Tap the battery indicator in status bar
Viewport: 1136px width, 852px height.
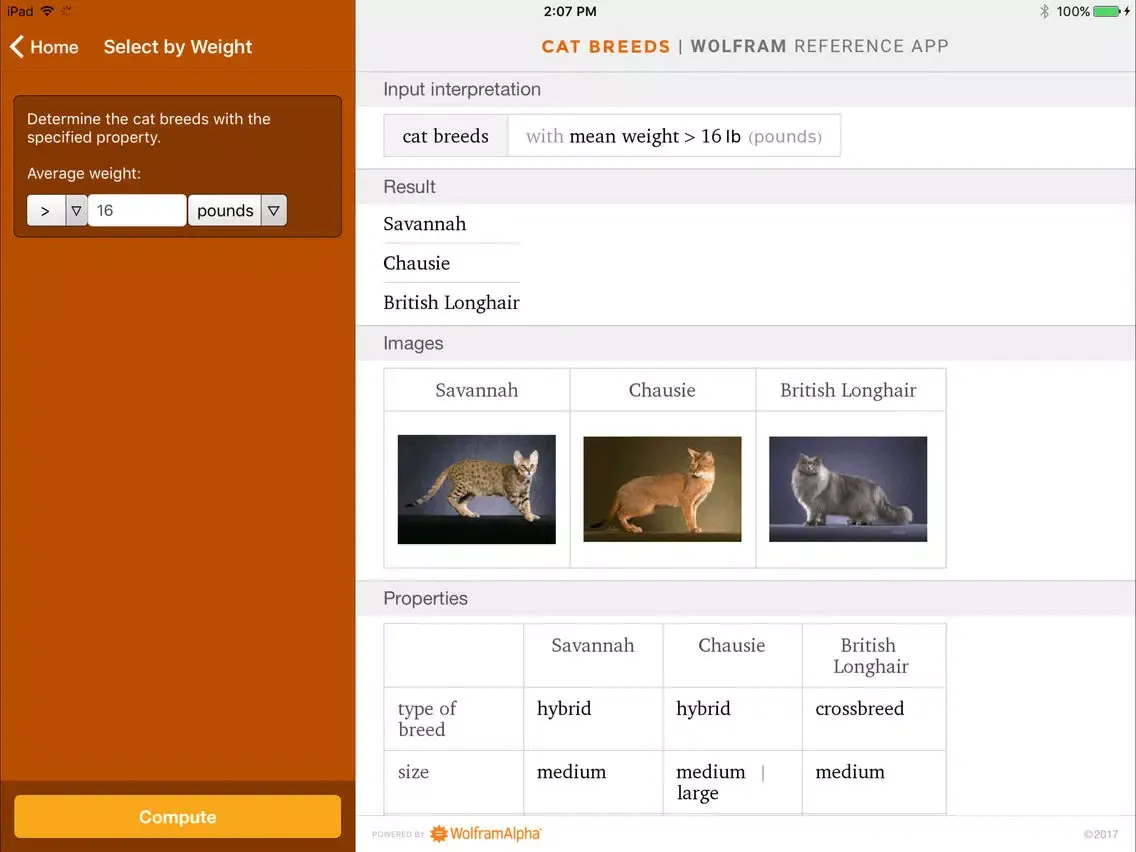(1106, 11)
